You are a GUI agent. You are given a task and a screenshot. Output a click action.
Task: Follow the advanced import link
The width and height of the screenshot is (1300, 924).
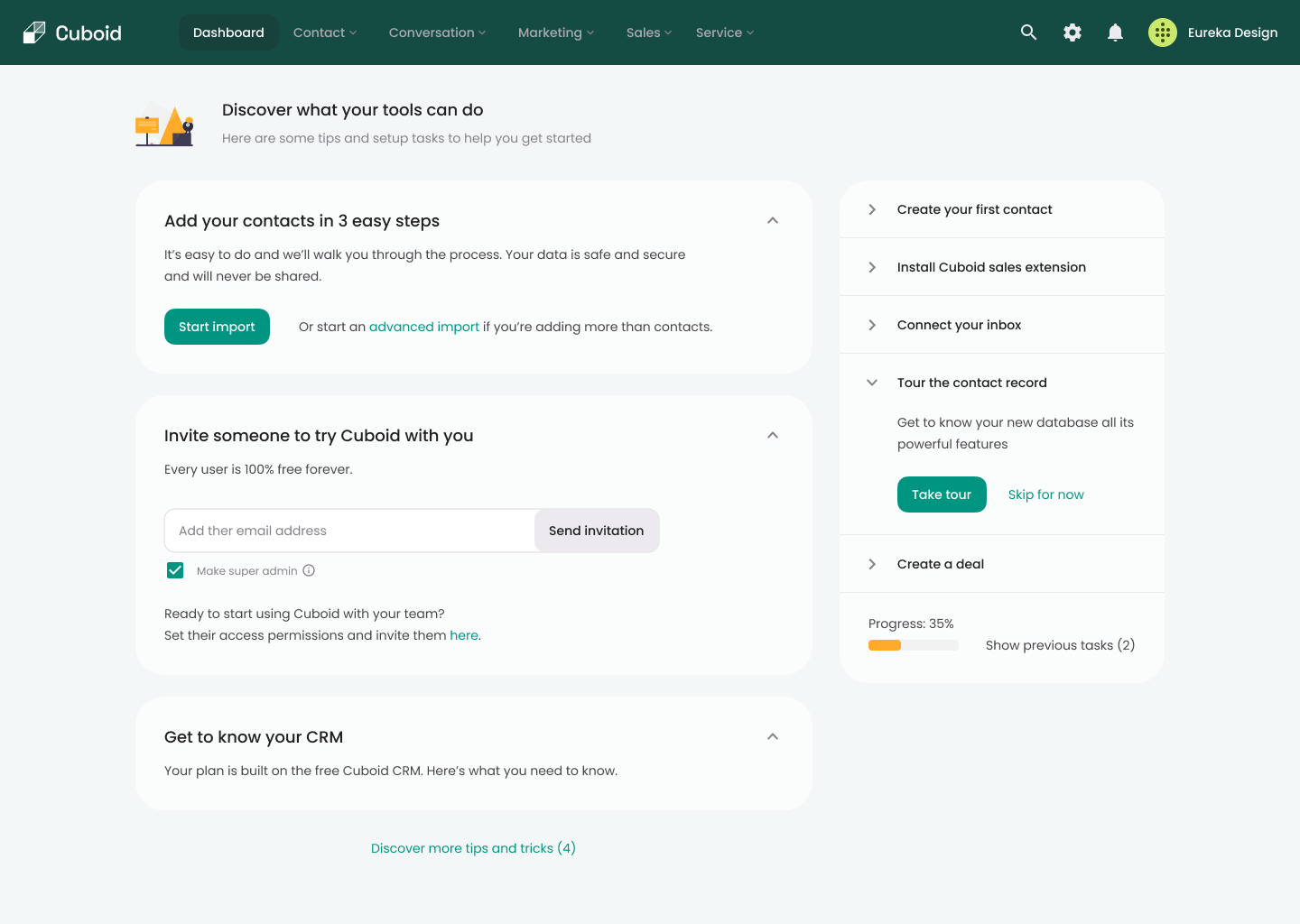[423, 327]
